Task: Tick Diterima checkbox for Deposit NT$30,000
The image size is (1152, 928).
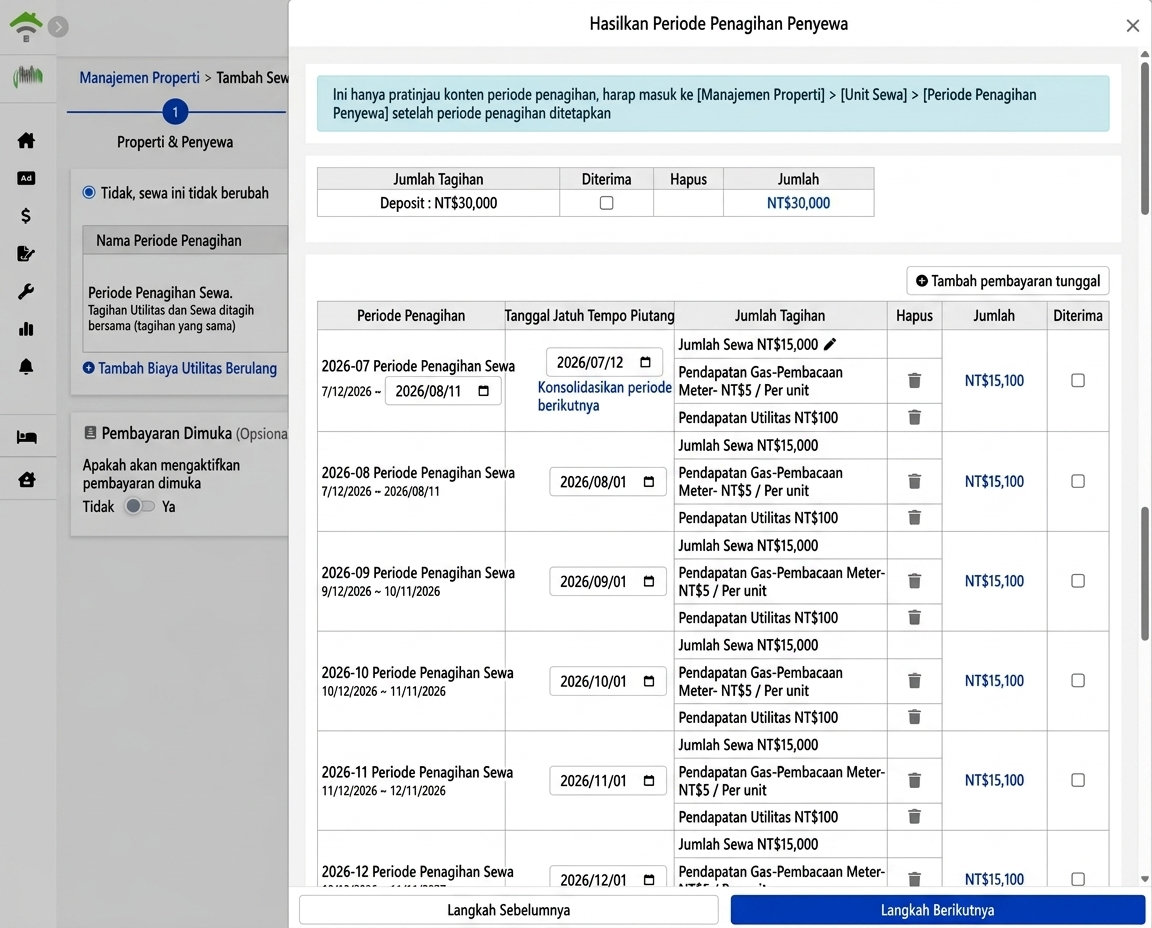Action: tap(606, 203)
